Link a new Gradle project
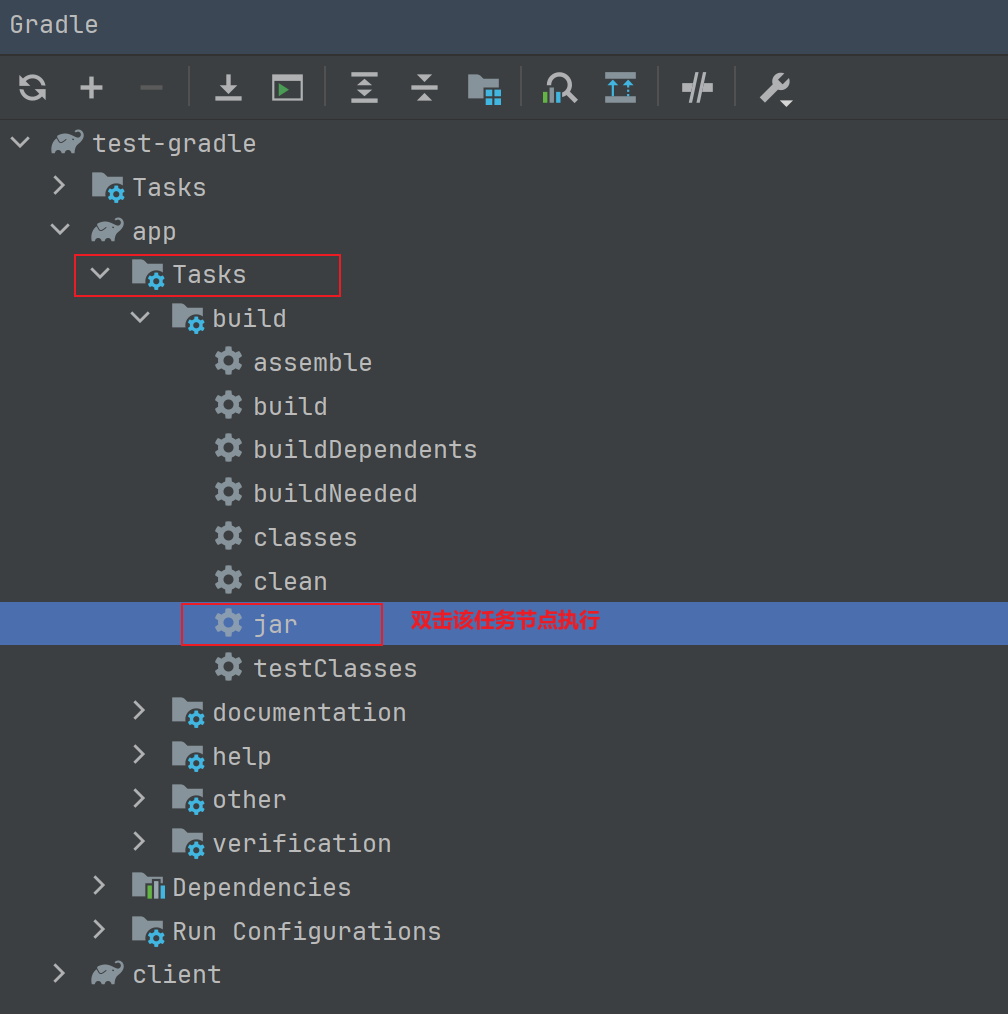Screen dimensions: 1008x1014 (91, 88)
